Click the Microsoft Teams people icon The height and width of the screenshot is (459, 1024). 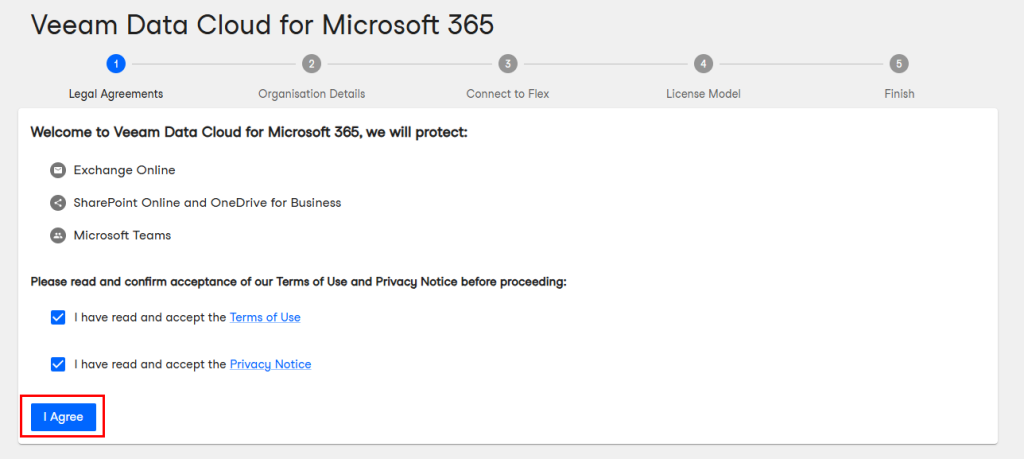pos(58,236)
